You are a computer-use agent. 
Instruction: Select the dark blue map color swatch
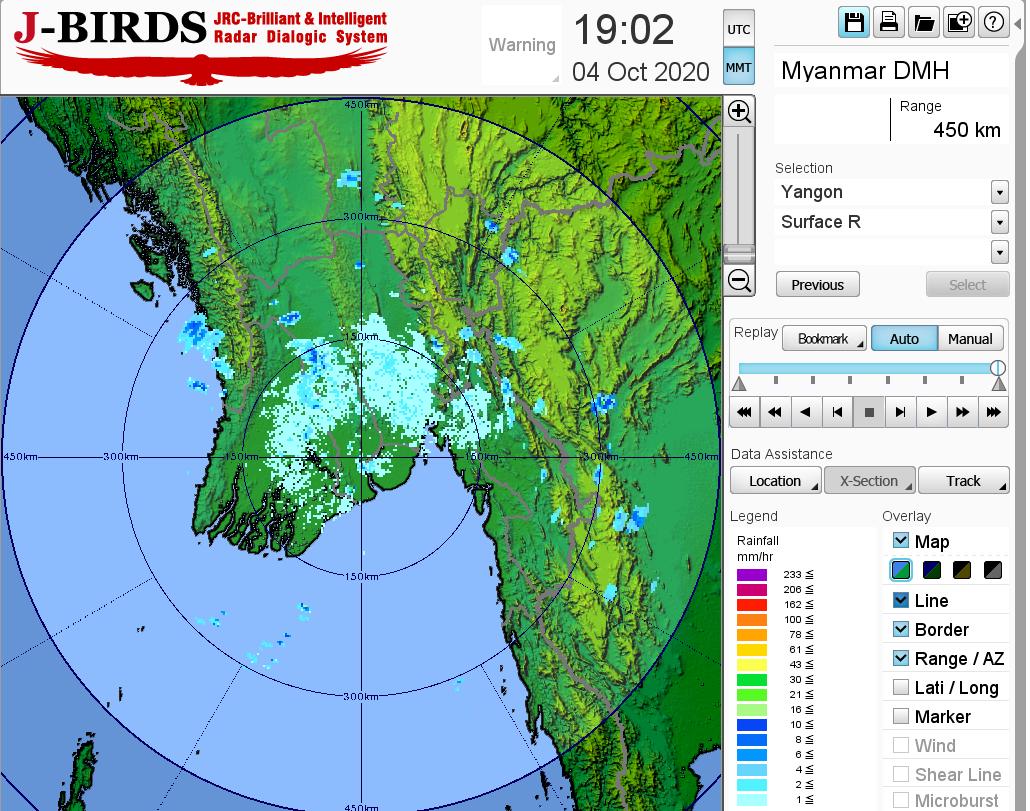[932, 571]
